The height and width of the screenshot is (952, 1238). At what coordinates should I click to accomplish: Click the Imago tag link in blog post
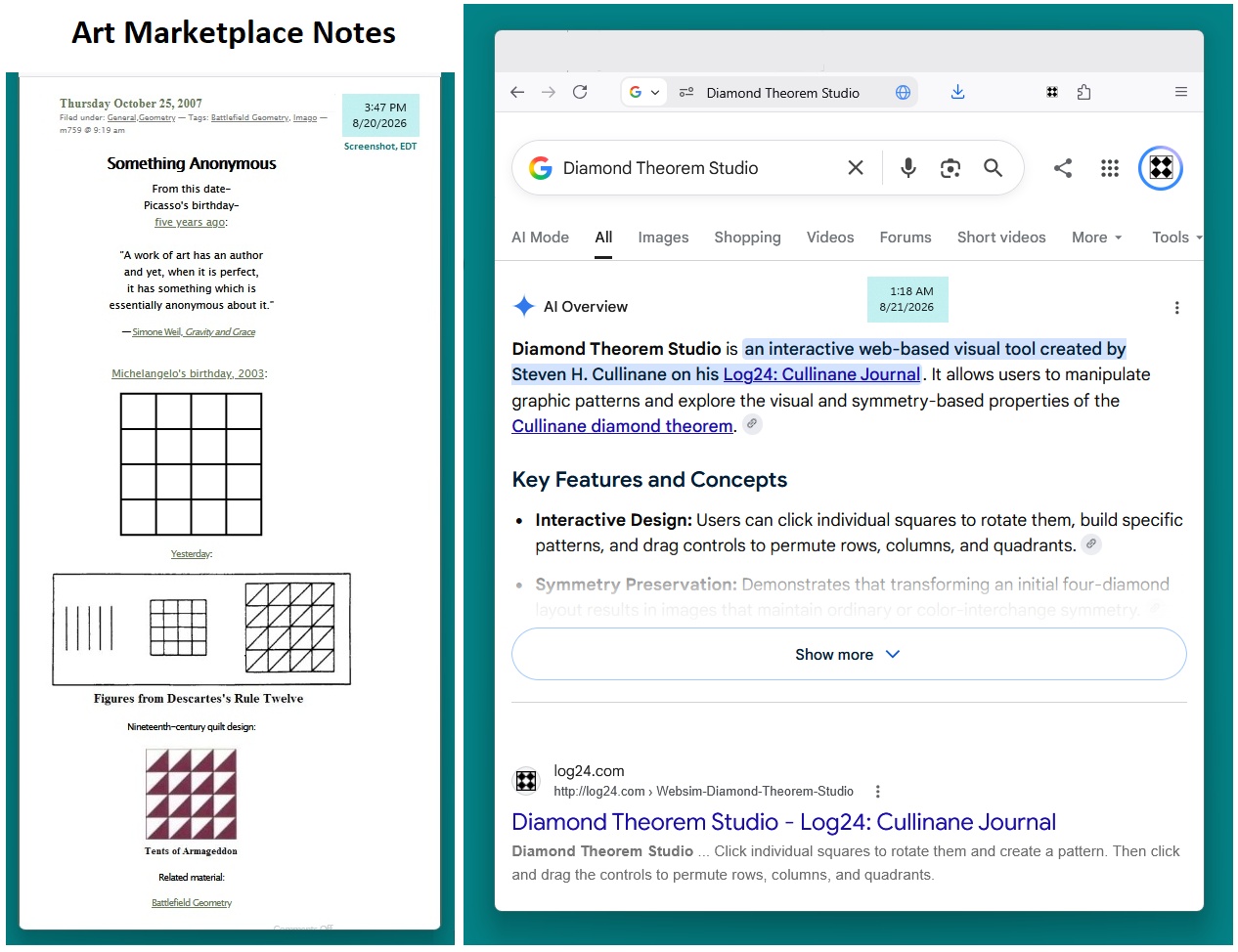click(305, 117)
